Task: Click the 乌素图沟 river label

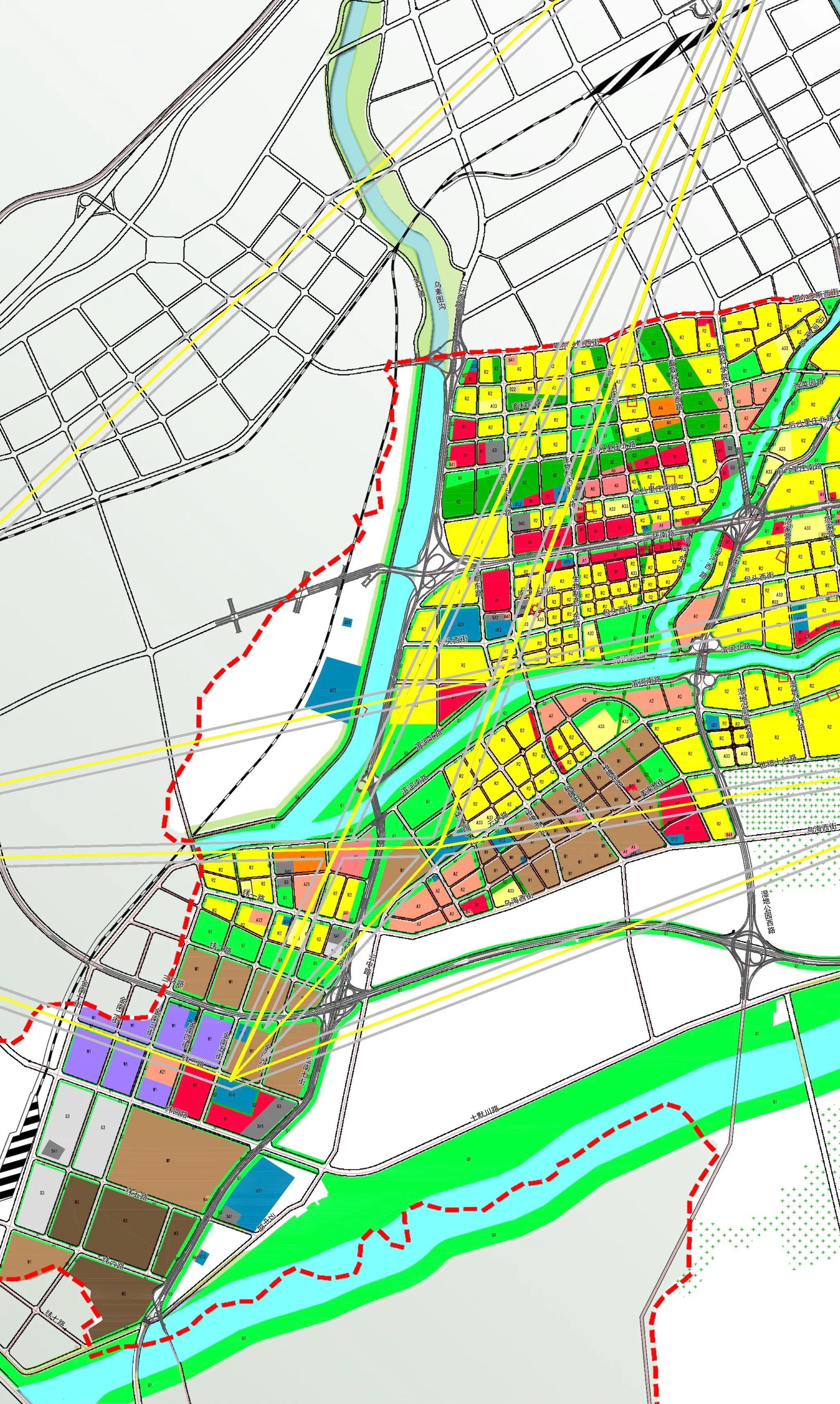Action: [x=440, y=295]
